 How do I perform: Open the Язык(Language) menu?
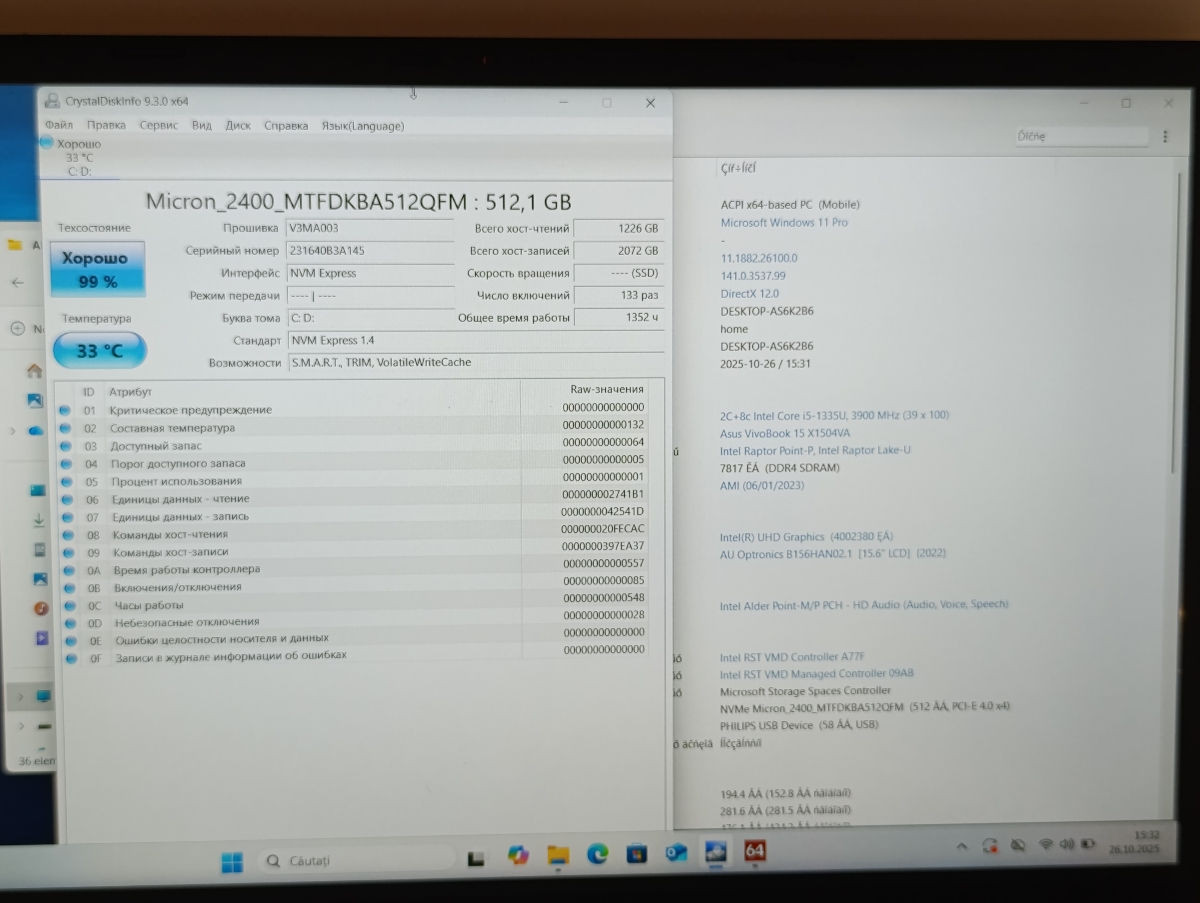coord(362,126)
